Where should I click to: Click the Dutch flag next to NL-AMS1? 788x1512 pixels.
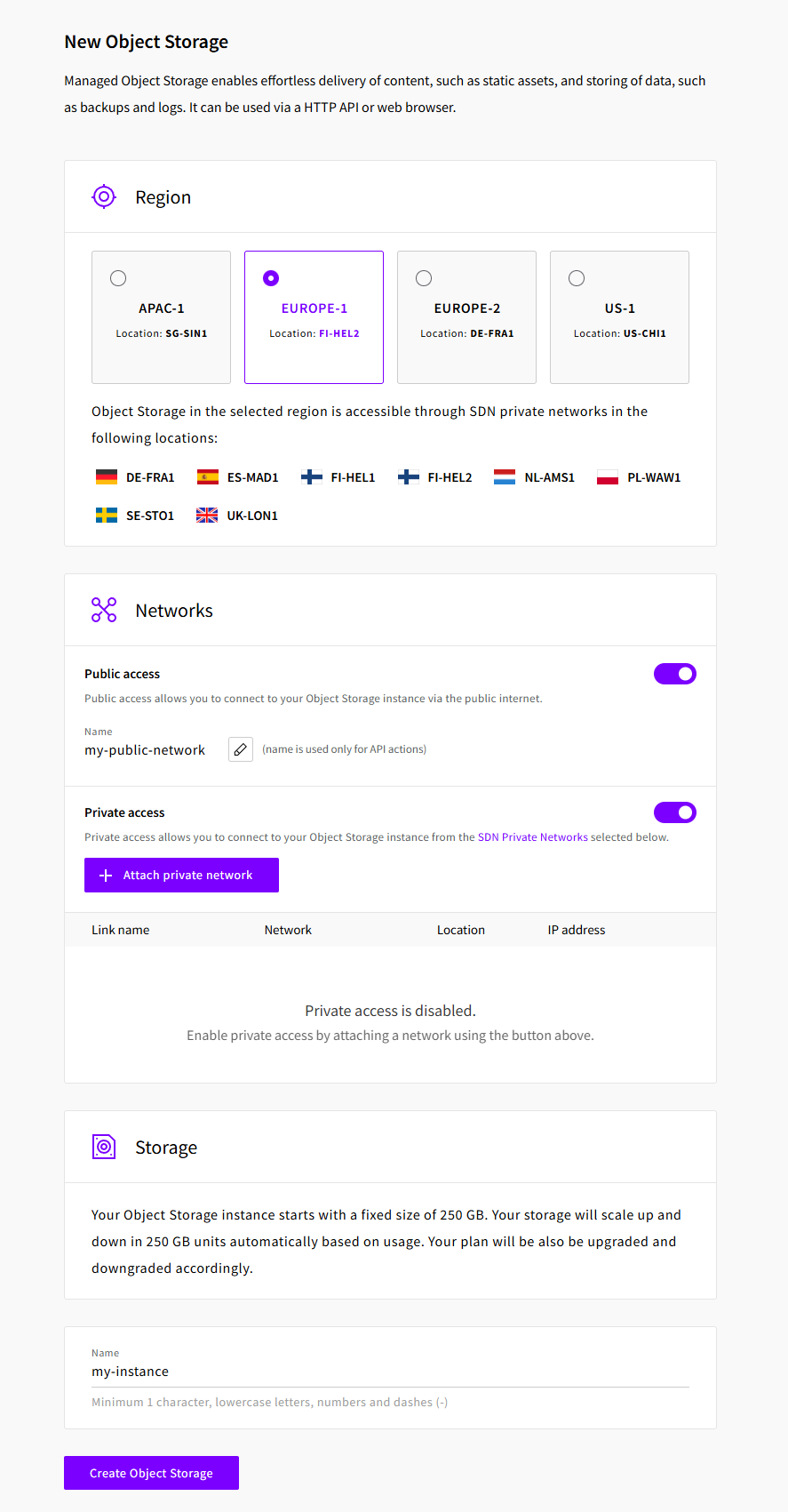coord(504,476)
